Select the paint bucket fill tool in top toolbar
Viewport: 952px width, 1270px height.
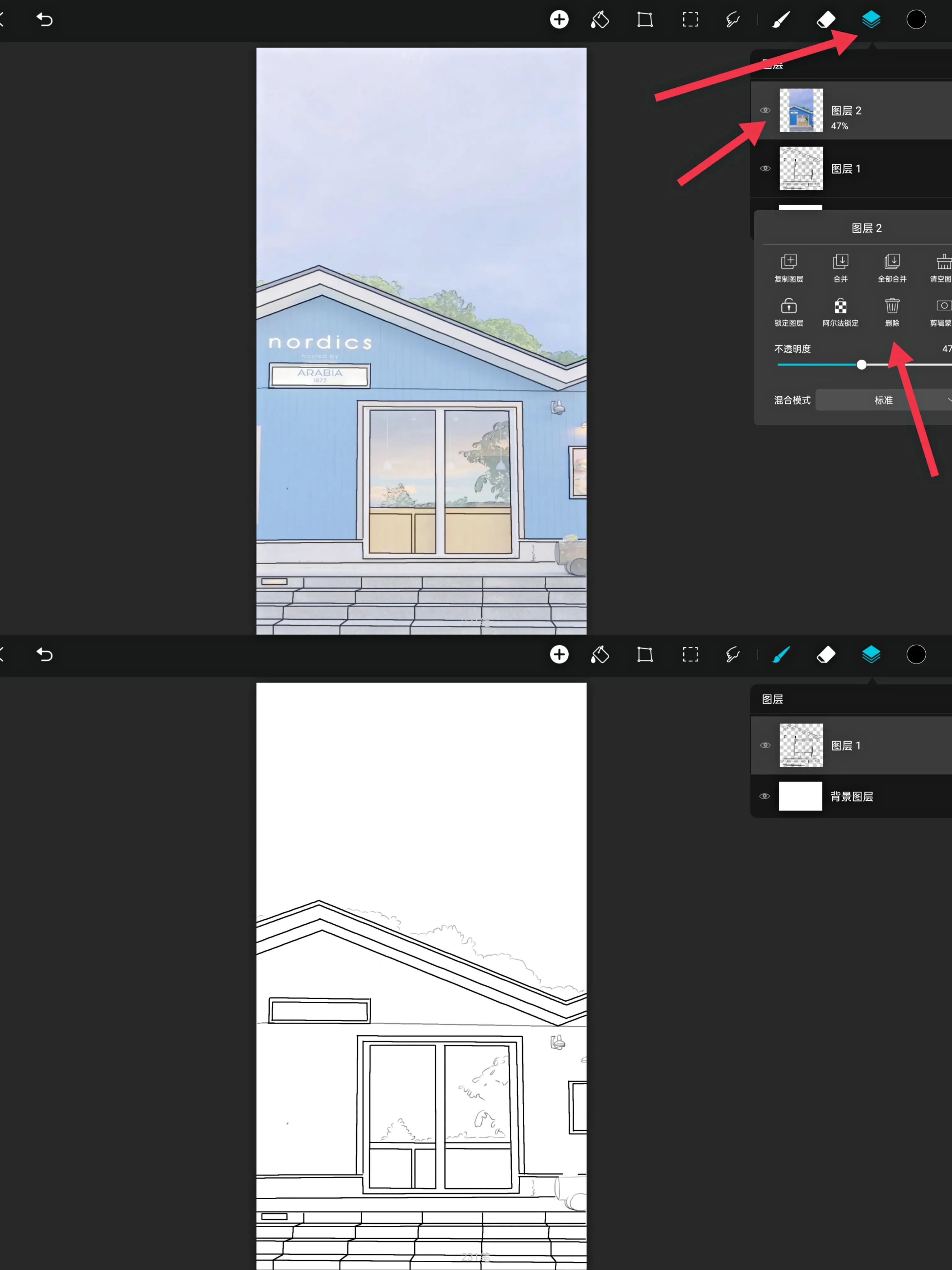[600, 20]
